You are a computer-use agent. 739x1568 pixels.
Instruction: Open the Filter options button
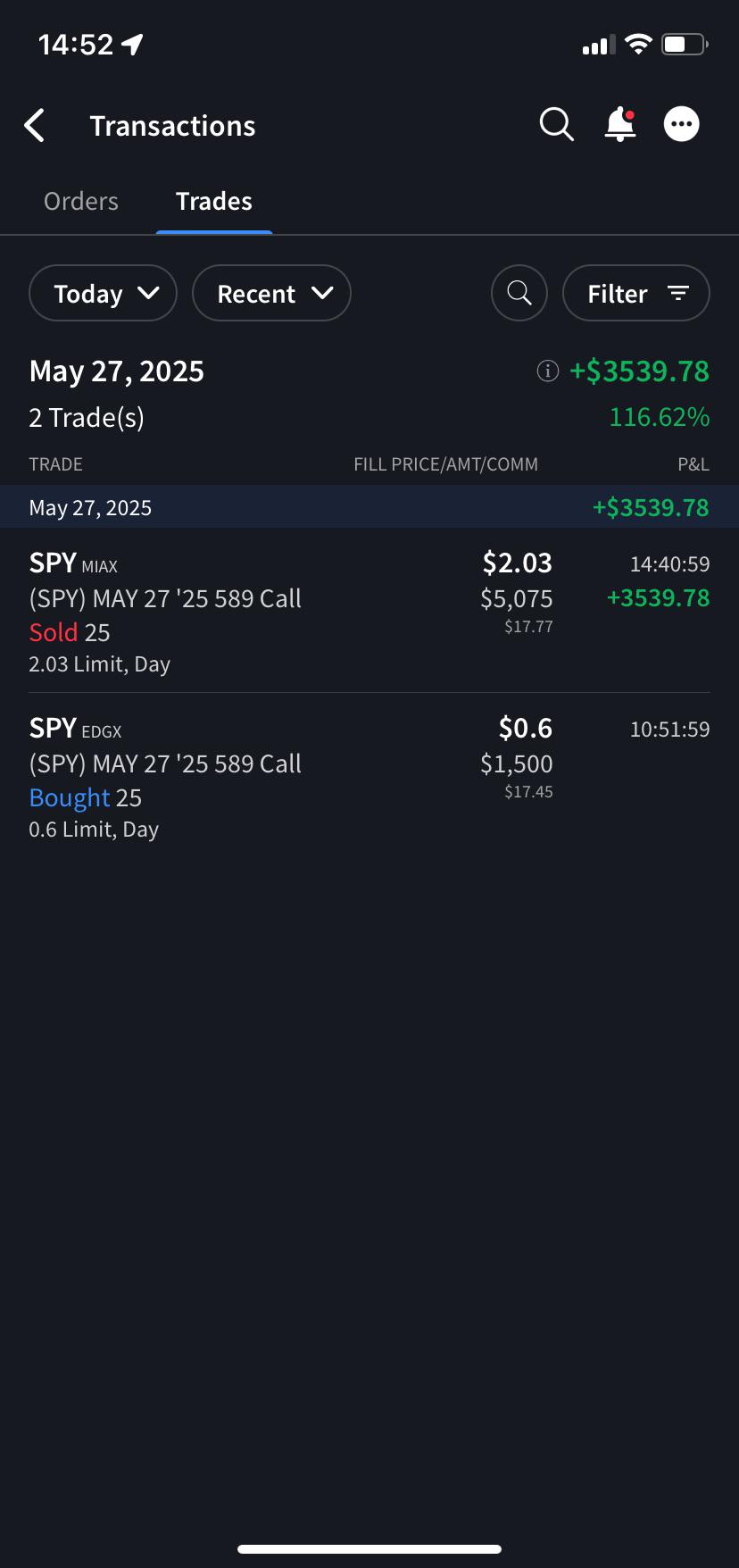pyautogui.click(x=636, y=293)
